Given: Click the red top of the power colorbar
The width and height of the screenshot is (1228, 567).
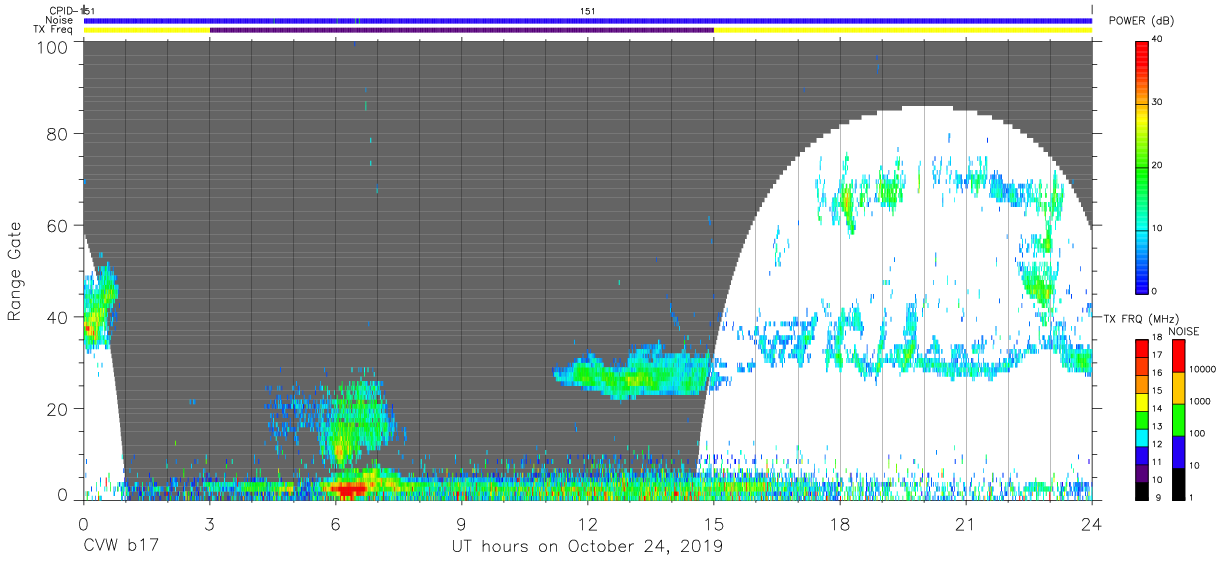Looking at the screenshot, I should [1142, 50].
